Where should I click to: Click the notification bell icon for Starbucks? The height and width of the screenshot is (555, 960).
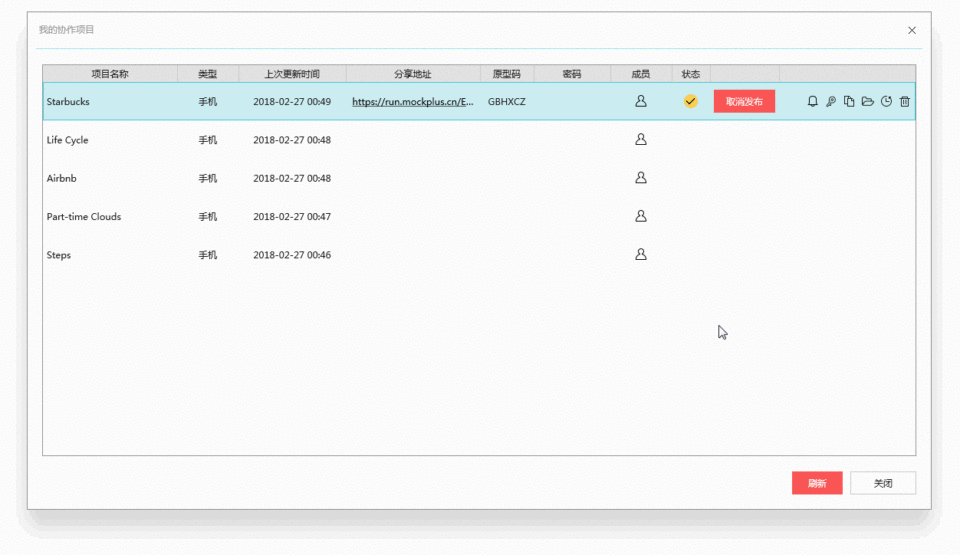(812, 101)
